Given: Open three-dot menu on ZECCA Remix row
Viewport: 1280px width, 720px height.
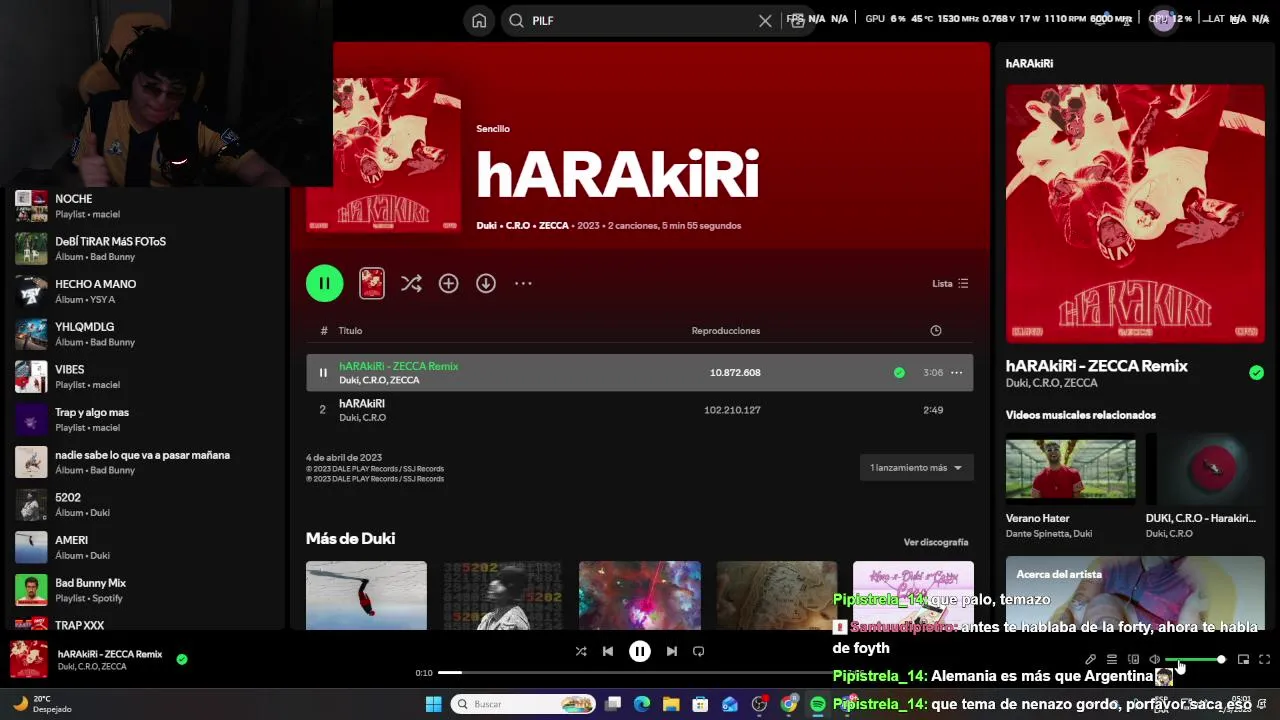Looking at the screenshot, I should 956,372.
